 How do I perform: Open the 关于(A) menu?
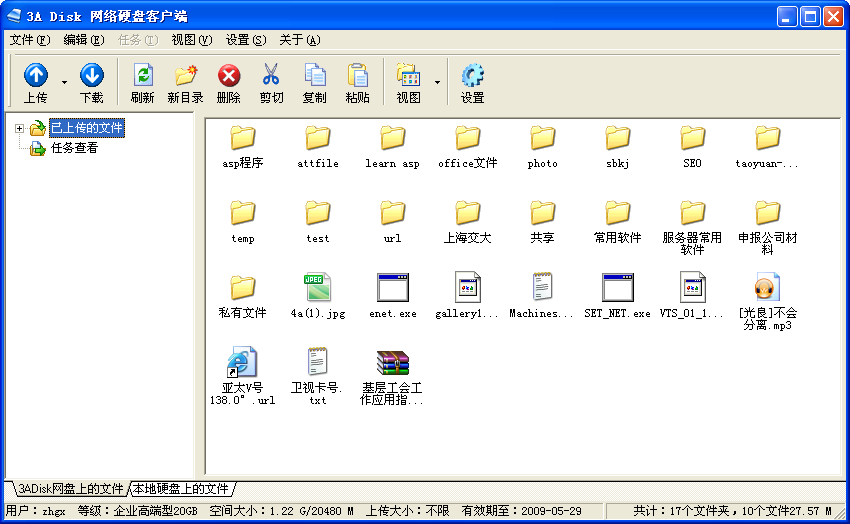299,40
